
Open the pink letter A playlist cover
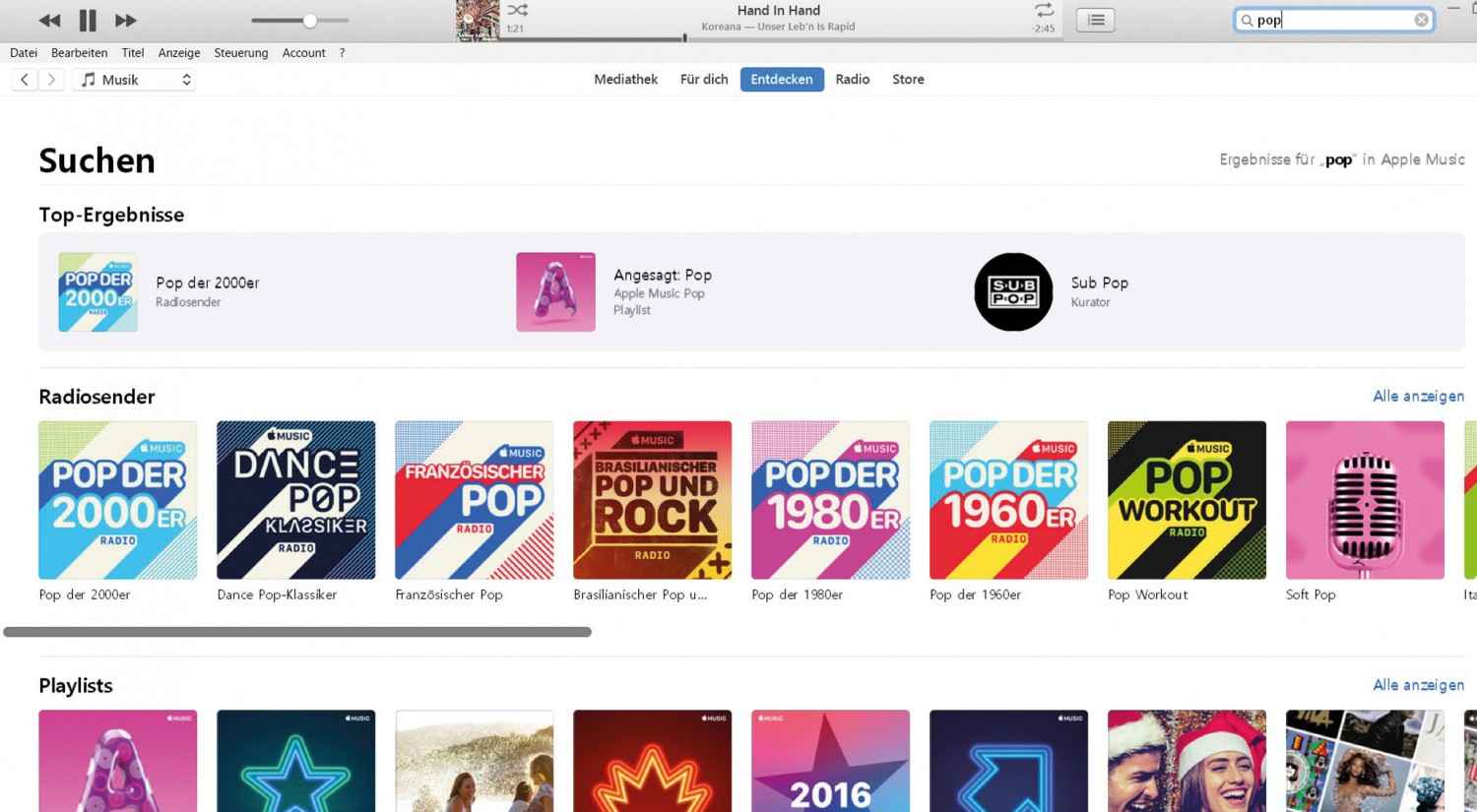pyautogui.click(x=118, y=761)
